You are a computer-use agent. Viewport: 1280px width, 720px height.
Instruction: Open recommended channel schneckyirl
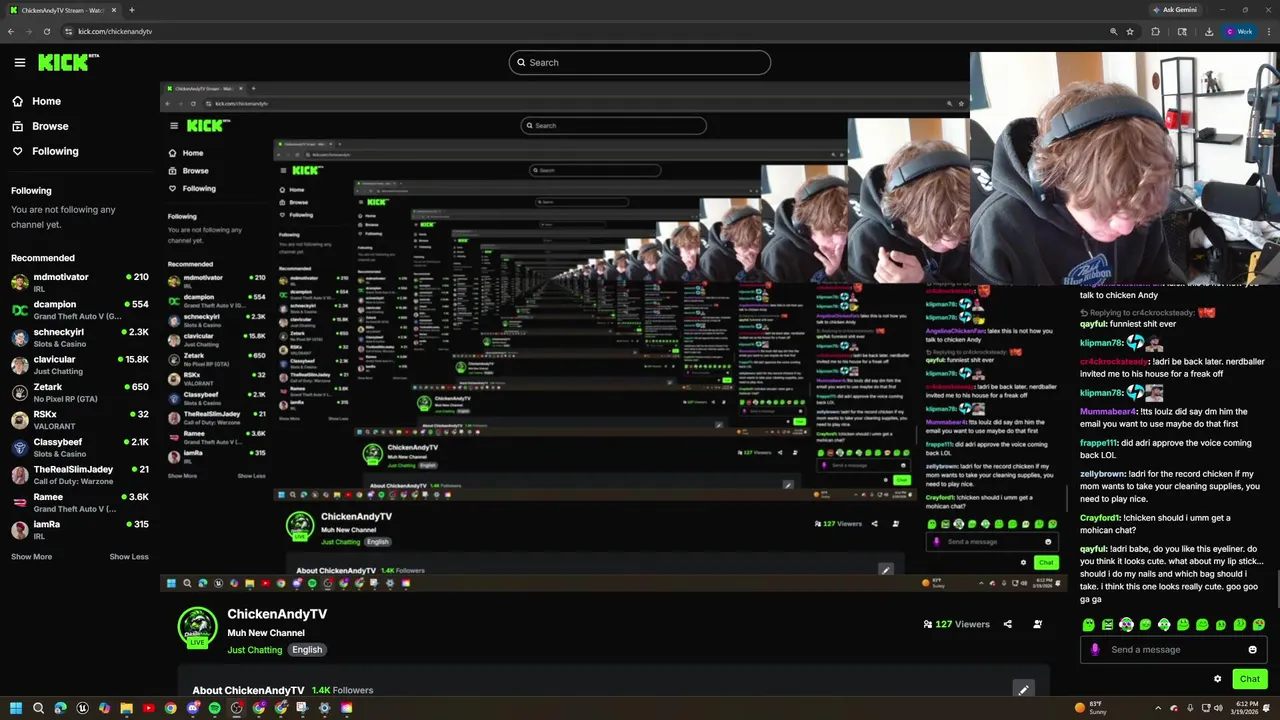80,336
